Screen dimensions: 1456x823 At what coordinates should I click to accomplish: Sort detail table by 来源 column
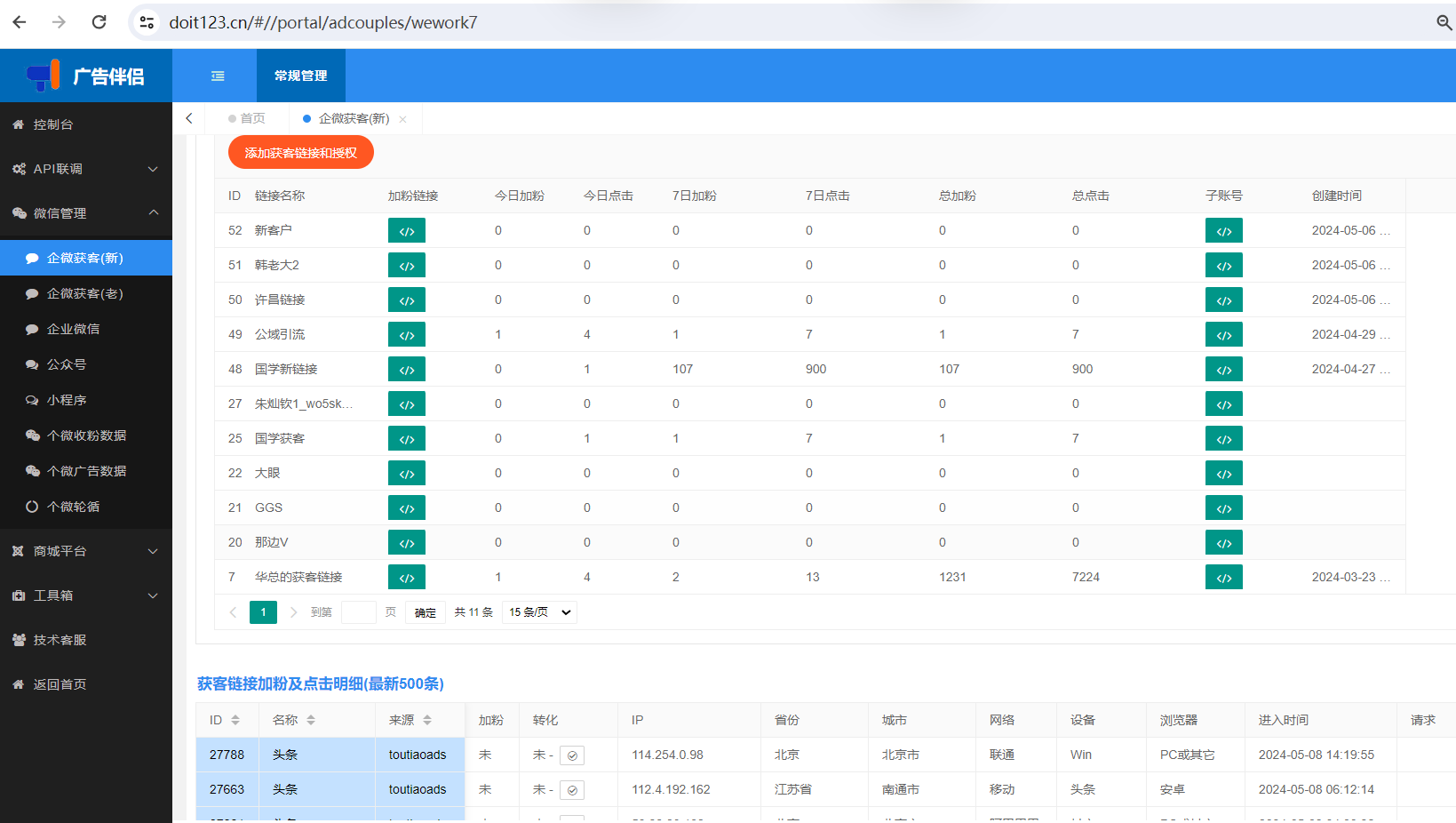tap(427, 720)
